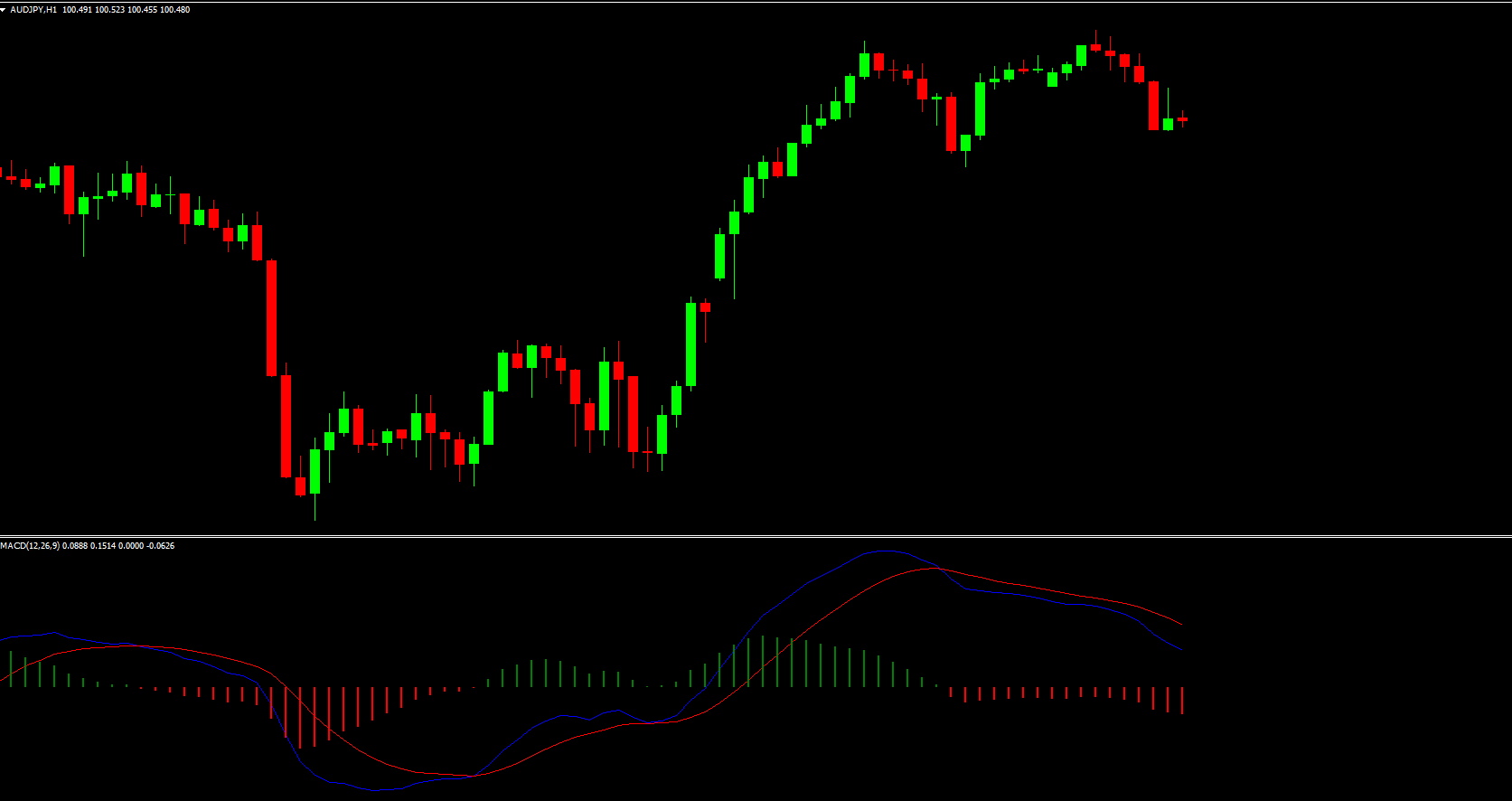Screen dimensions: 1512x801
Task: Click the blue MACD line at its lowest trough
Action: 380,790
